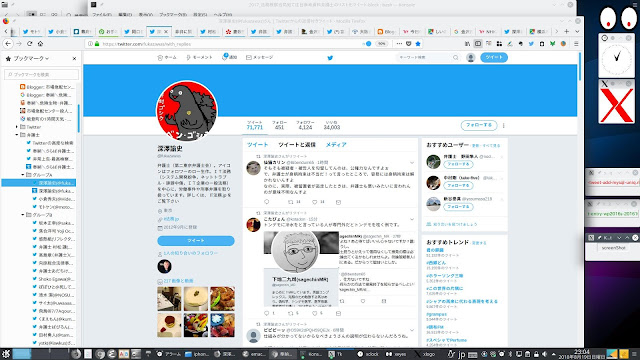Screen dimensions: 640x360
Task: Open Twitter モーメント
Action: (199, 58)
